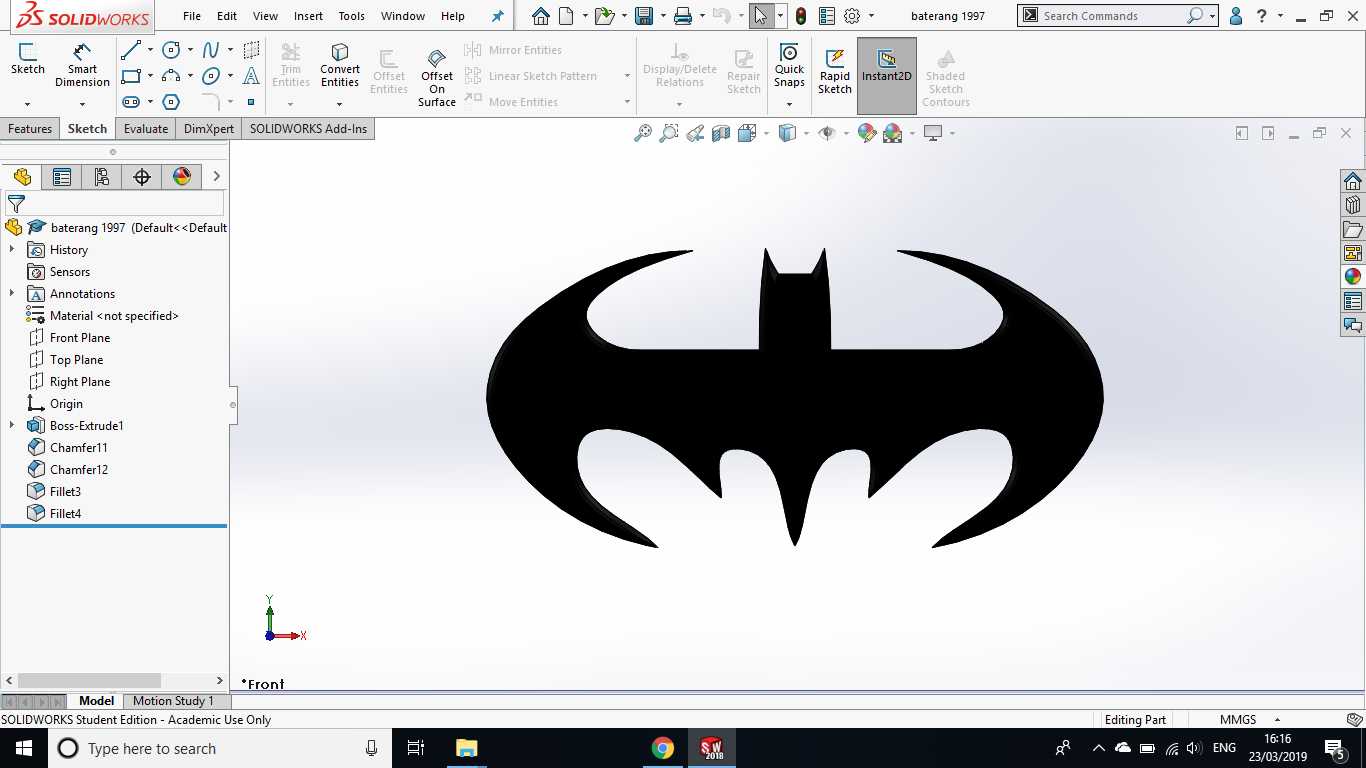Image resolution: width=1366 pixels, height=768 pixels.
Task: Click the Offset On Surface tool
Action: (437, 77)
